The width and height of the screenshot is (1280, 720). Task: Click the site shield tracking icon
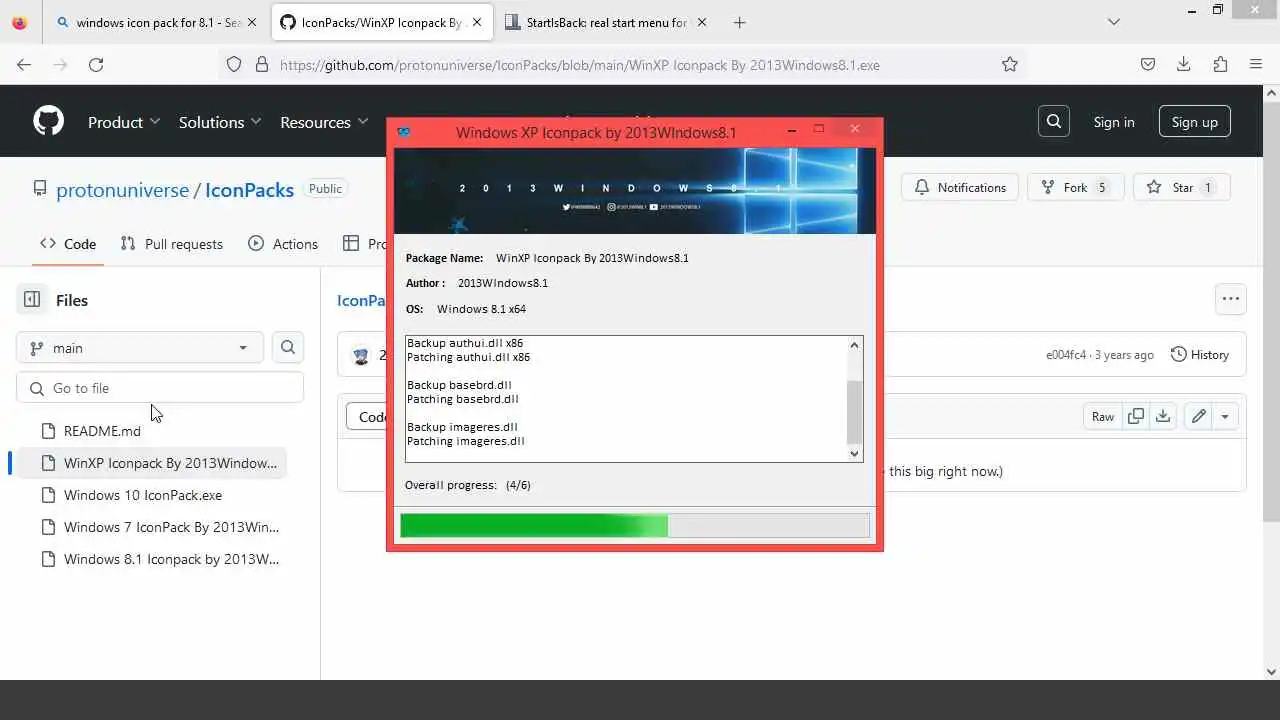234,64
